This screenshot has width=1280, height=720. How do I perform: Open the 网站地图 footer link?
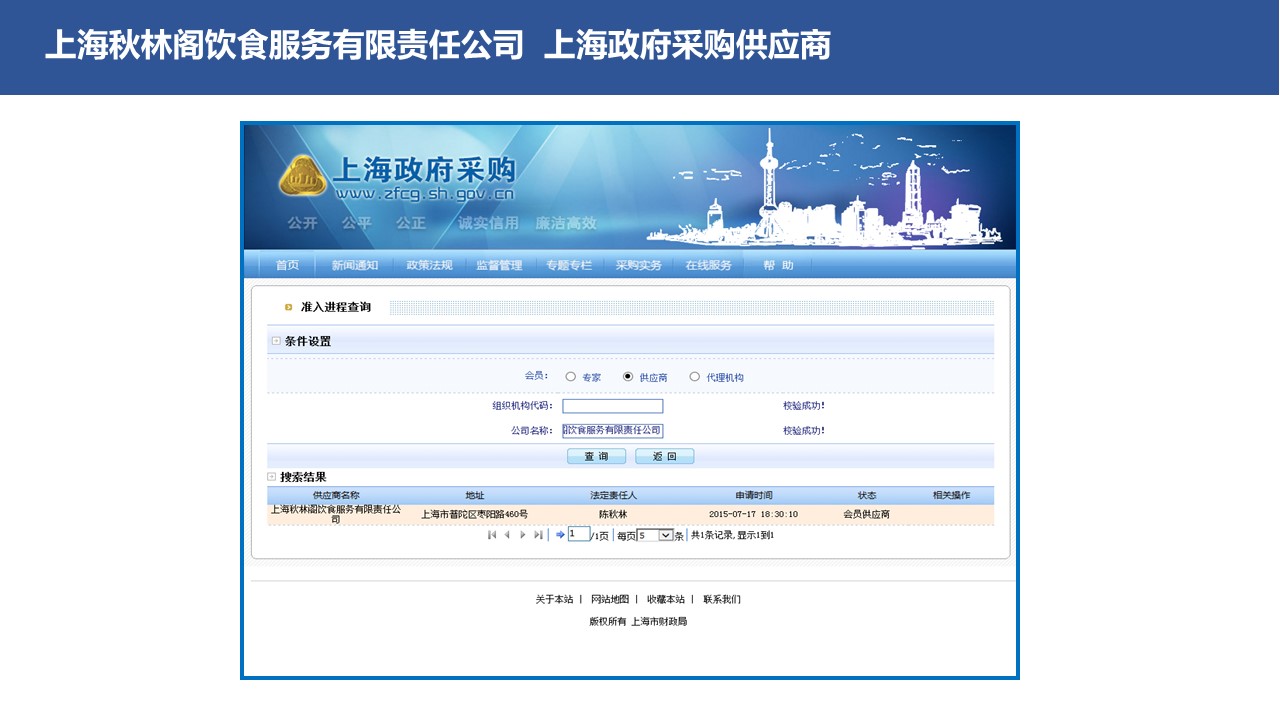click(610, 600)
